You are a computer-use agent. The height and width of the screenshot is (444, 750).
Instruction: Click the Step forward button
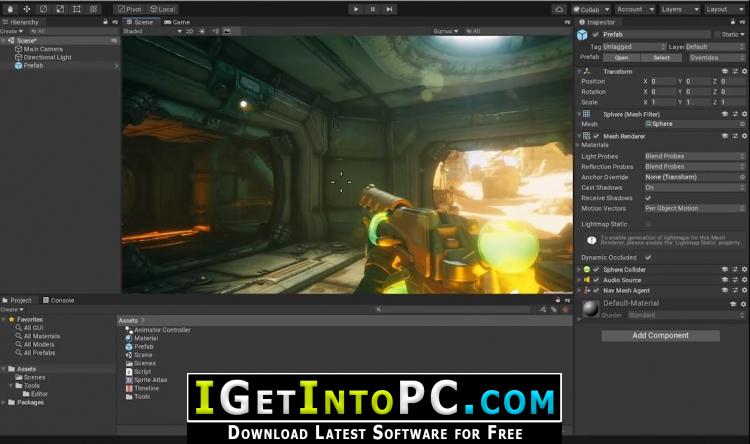pyautogui.click(x=389, y=9)
